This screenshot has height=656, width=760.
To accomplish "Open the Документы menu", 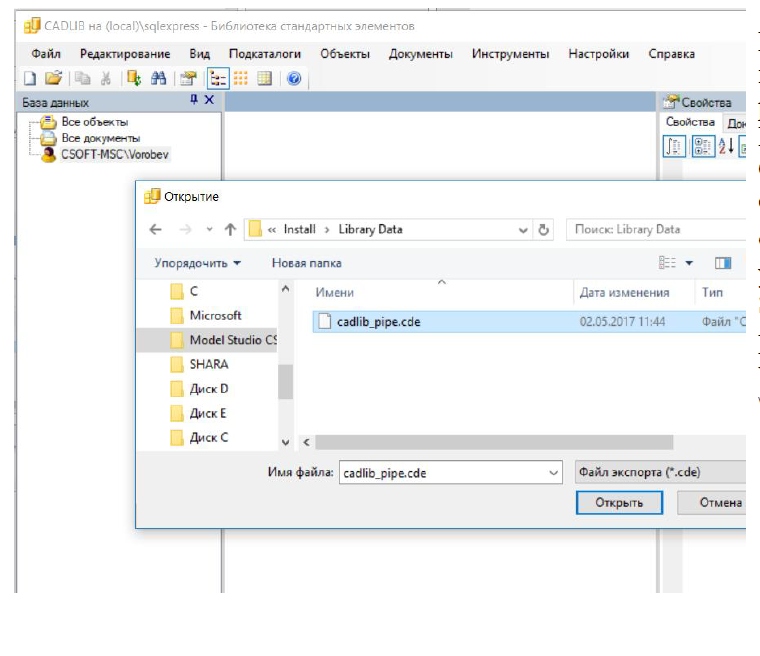I will tap(420, 54).
